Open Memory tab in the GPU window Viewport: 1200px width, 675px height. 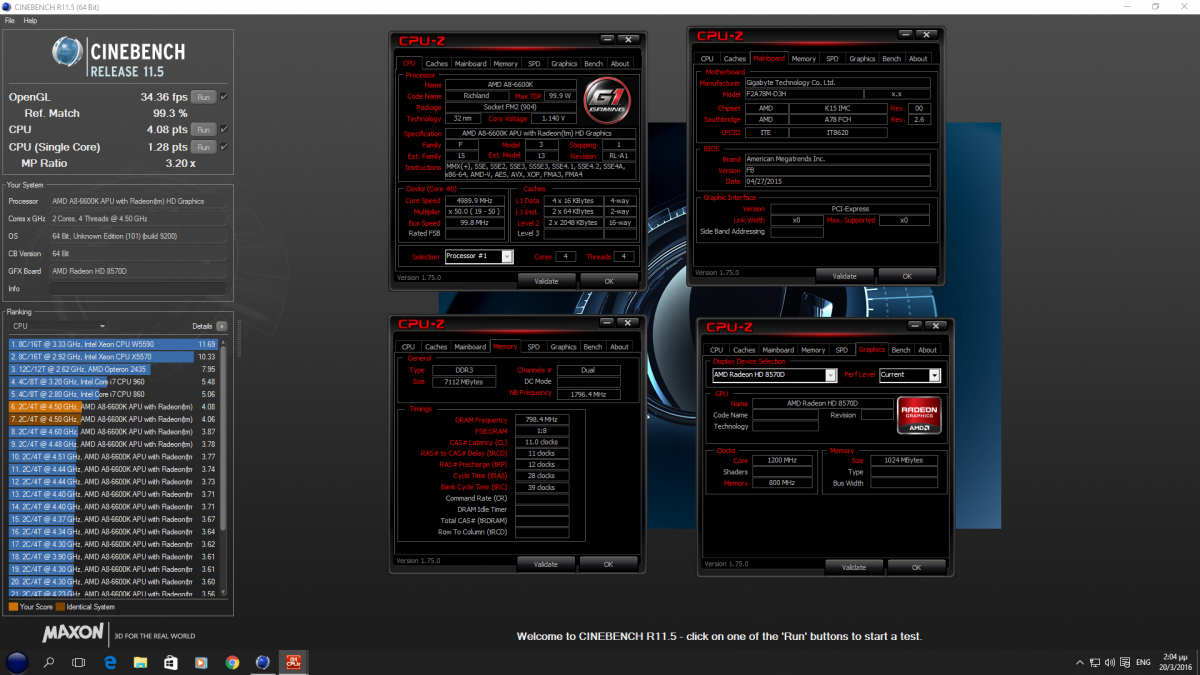[813, 350]
